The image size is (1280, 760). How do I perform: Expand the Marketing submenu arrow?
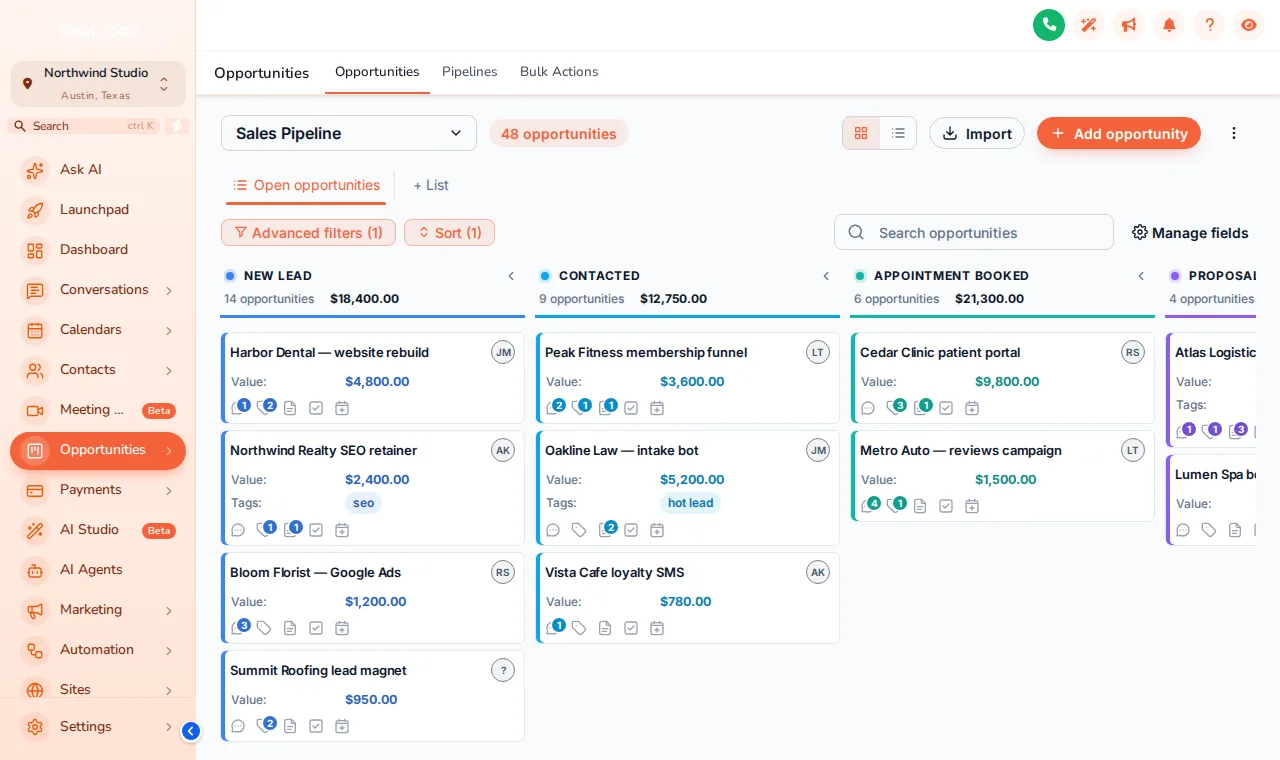(x=169, y=610)
